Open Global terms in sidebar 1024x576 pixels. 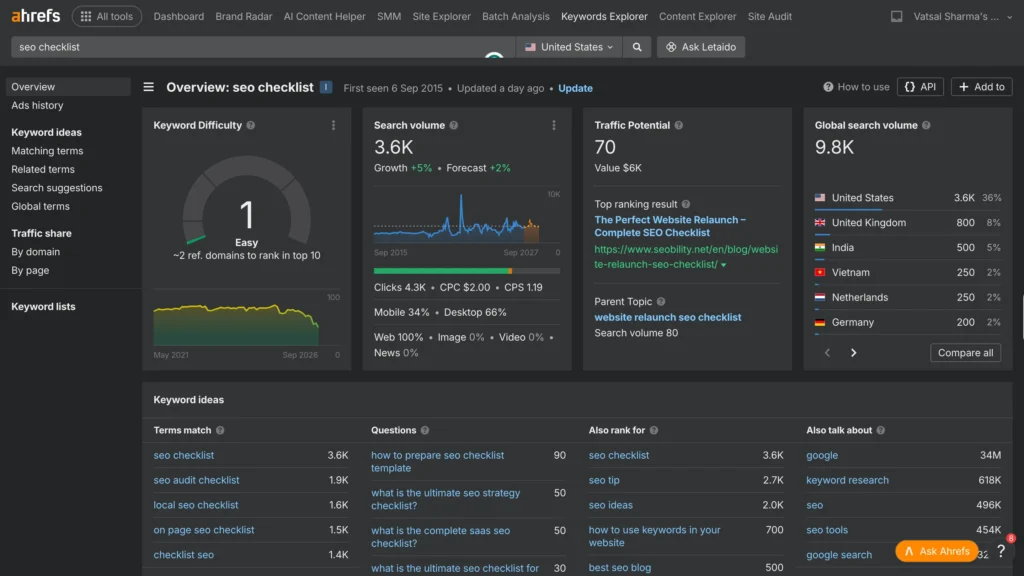point(40,206)
